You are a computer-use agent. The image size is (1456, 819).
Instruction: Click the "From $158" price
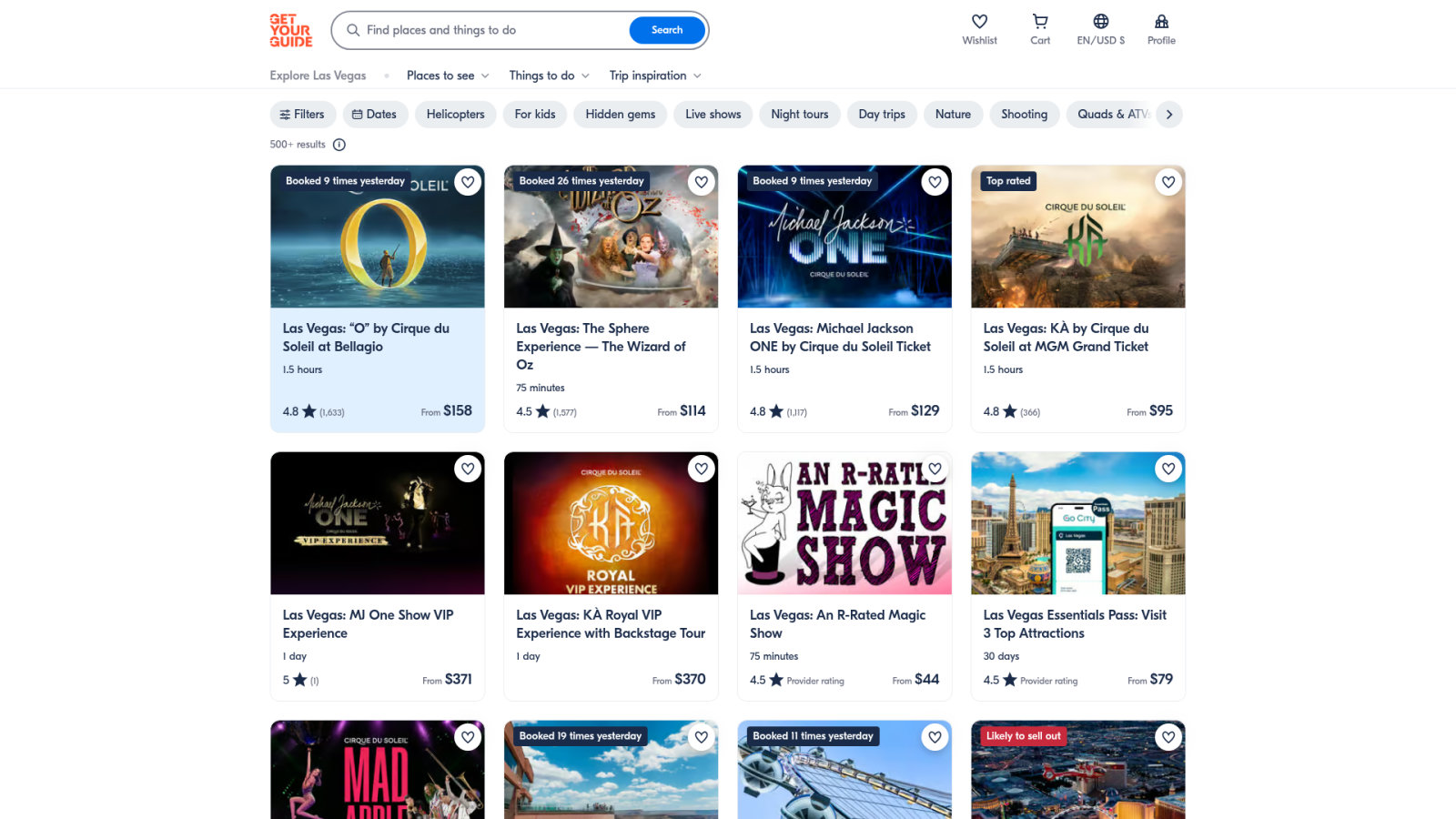click(446, 411)
